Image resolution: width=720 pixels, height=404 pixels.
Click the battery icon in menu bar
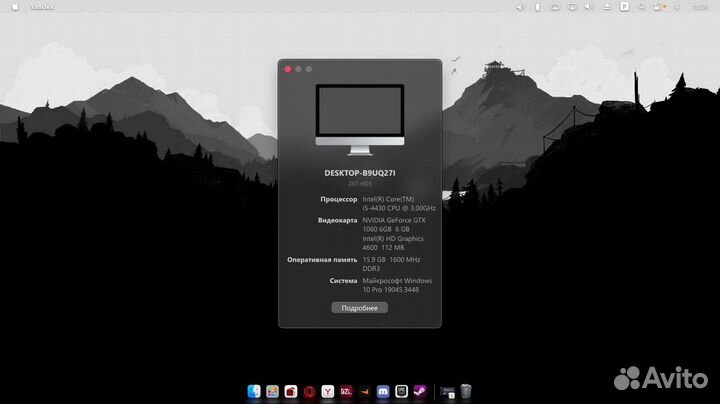(537, 7)
